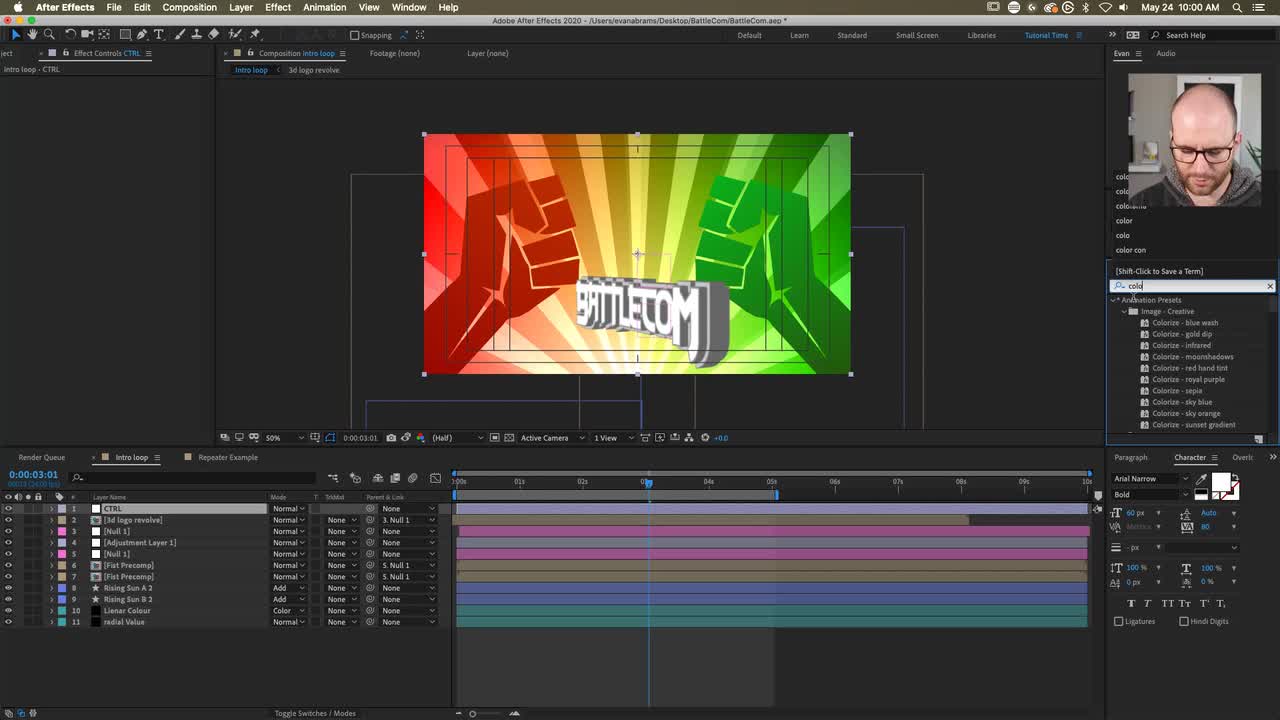Open the Active Camera view dropdown

(550, 438)
